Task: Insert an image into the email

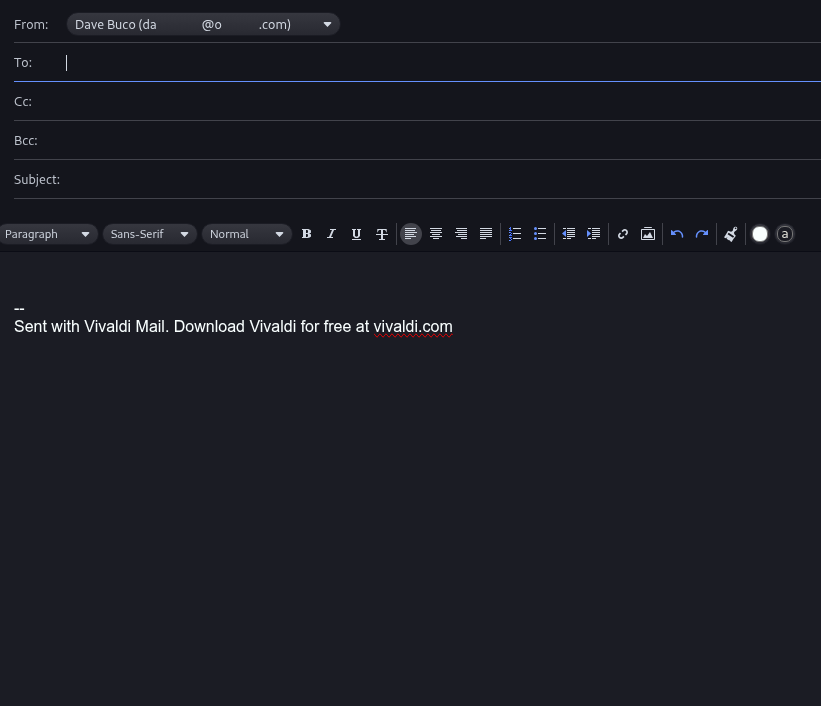Action: pyautogui.click(x=648, y=234)
